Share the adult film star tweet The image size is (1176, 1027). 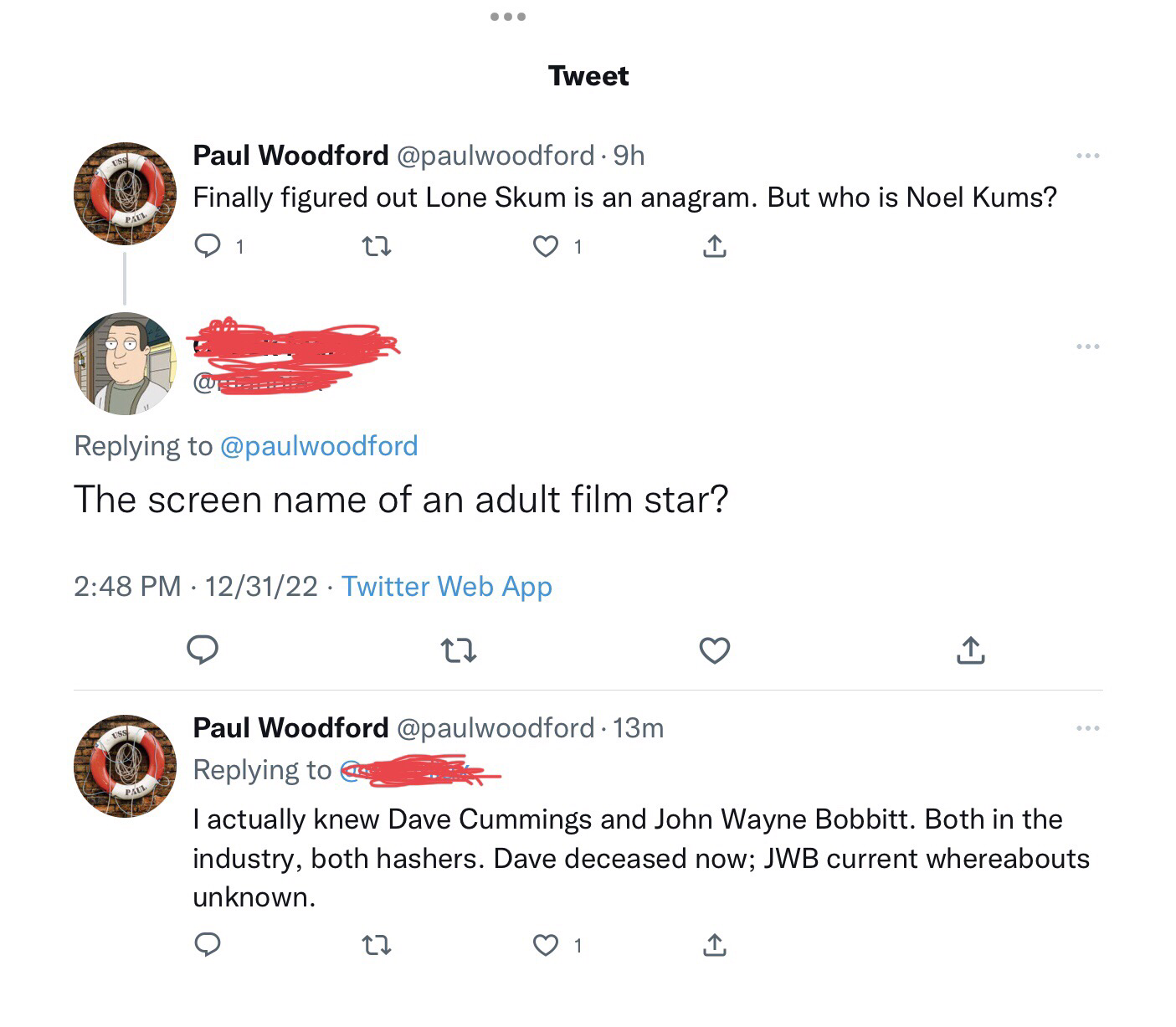click(970, 650)
